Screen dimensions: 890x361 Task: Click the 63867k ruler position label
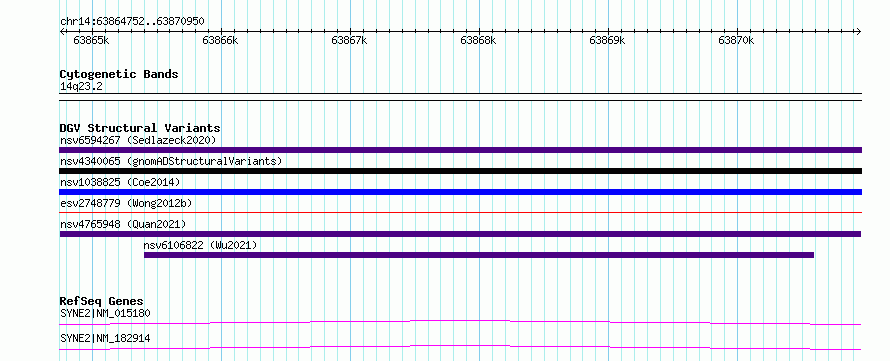(x=349, y=40)
